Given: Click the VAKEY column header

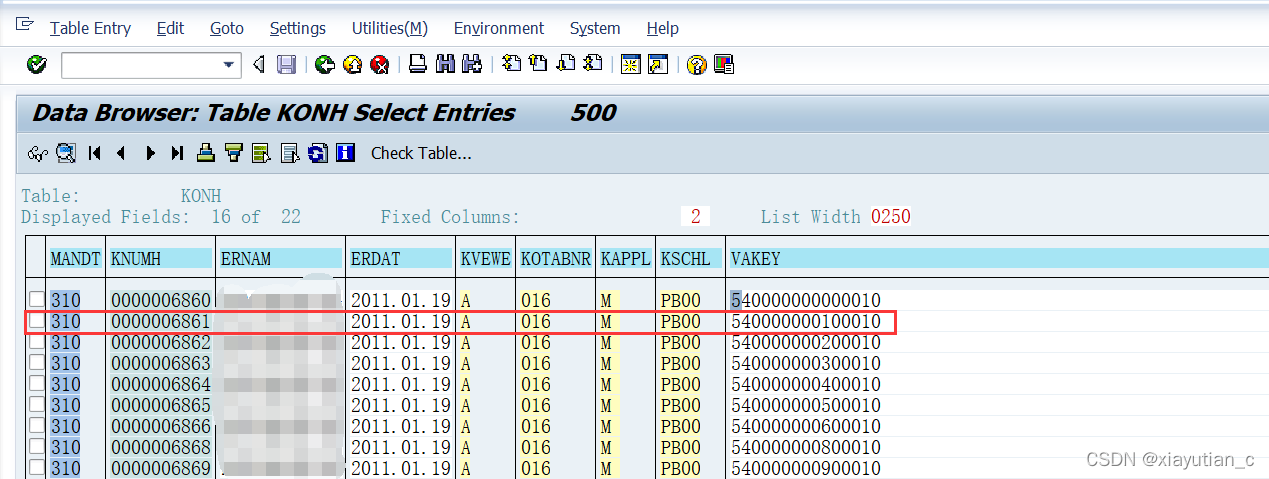Looking at the screenshot, I should point(998,258).
